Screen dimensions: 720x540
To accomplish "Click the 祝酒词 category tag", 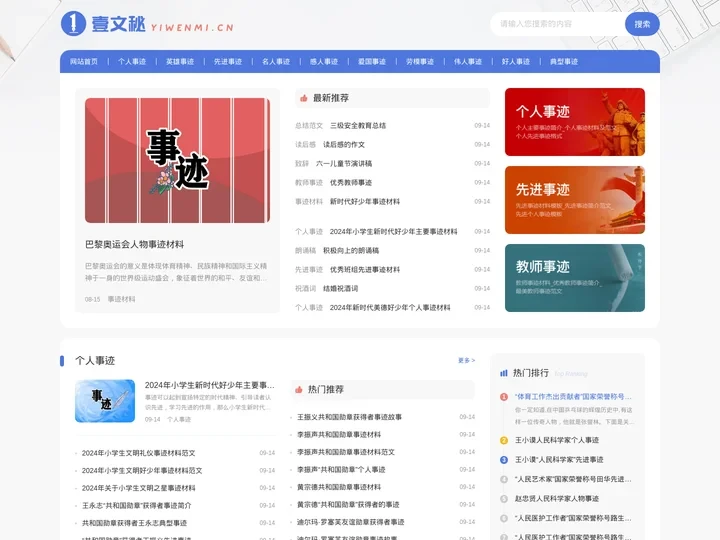I will coord(305,288).
